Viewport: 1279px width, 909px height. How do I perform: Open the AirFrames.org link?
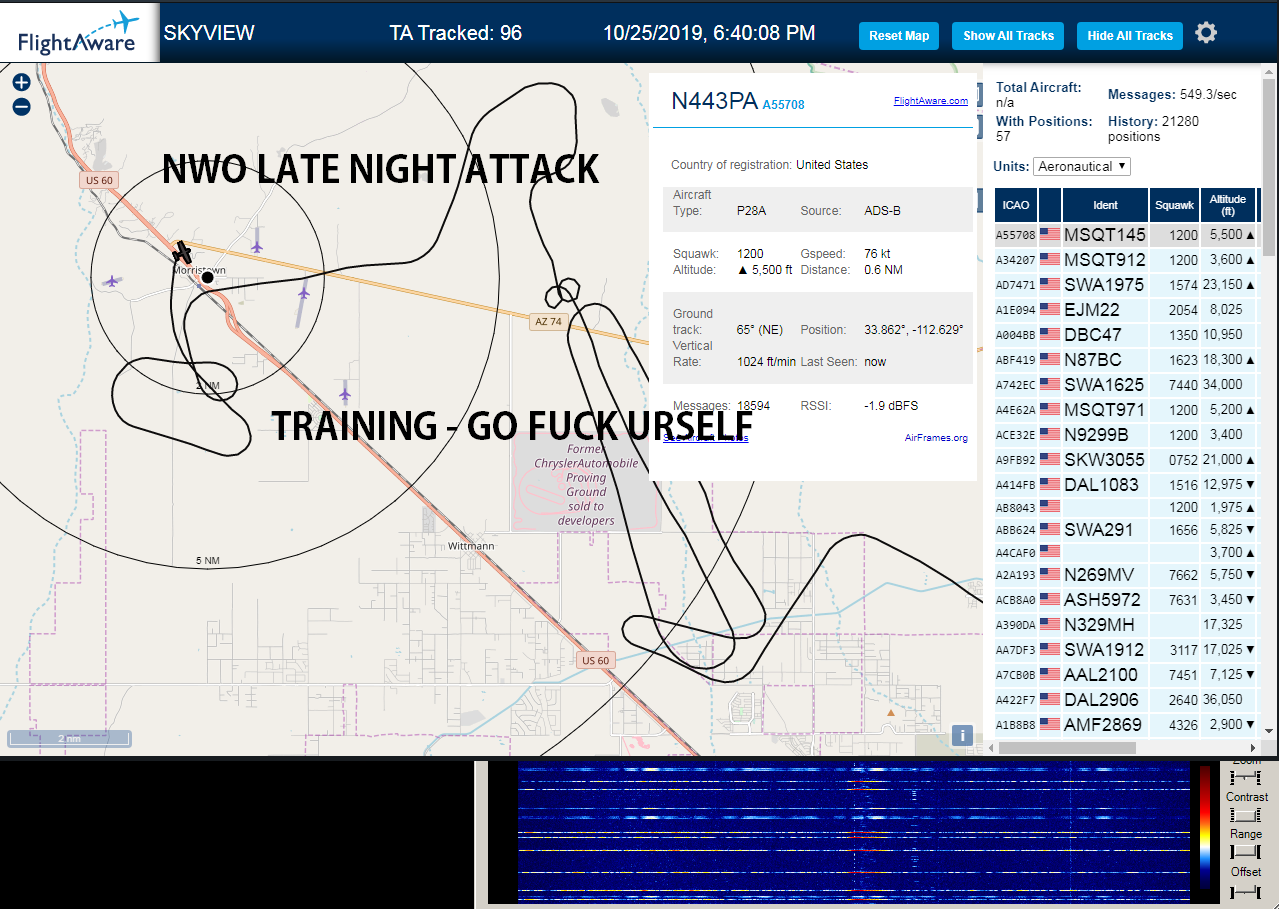tap(936, 438)
